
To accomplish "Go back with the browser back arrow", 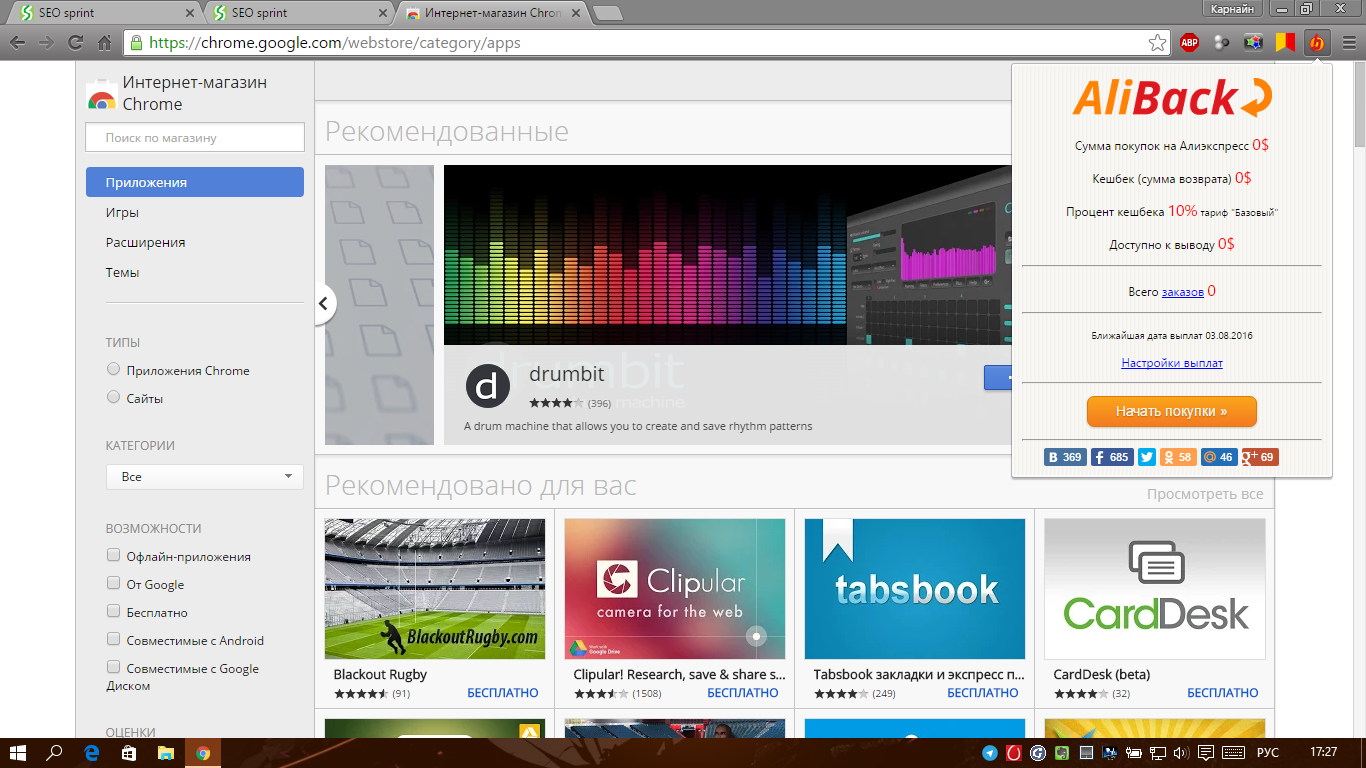I will pos(17,43).
